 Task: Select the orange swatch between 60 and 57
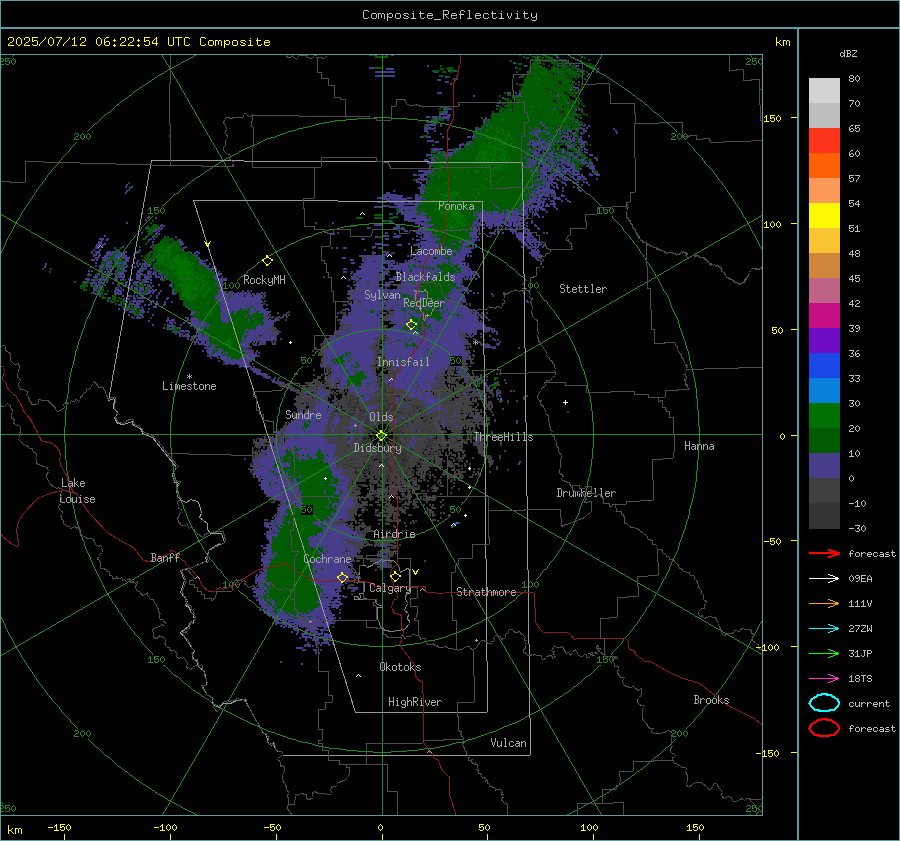(824, 166)
